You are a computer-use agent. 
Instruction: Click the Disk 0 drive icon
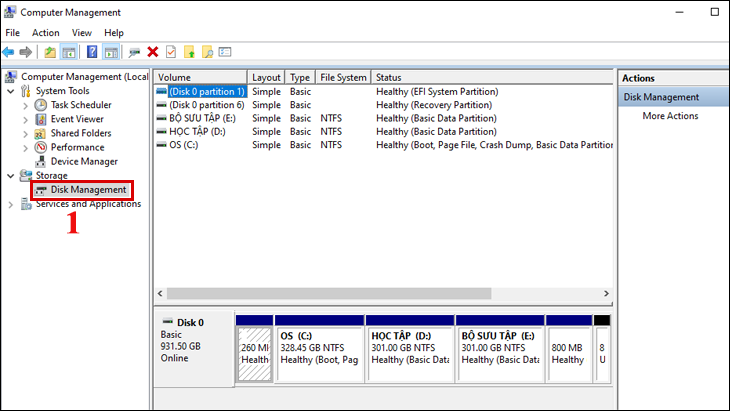pyautogui.click(x=168, y=322)
